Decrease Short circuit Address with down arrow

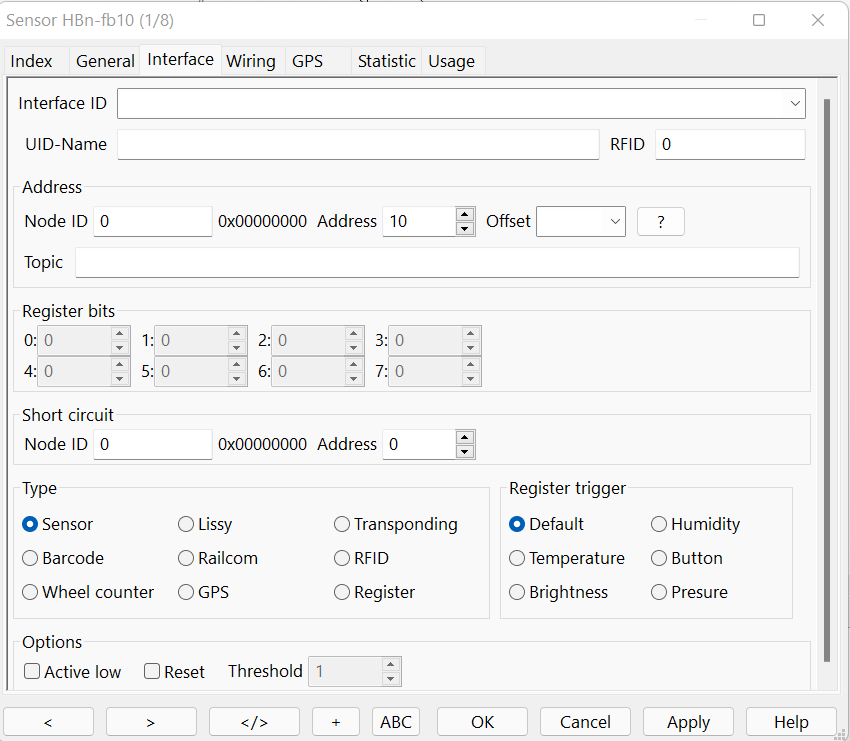tap(464, 452)
